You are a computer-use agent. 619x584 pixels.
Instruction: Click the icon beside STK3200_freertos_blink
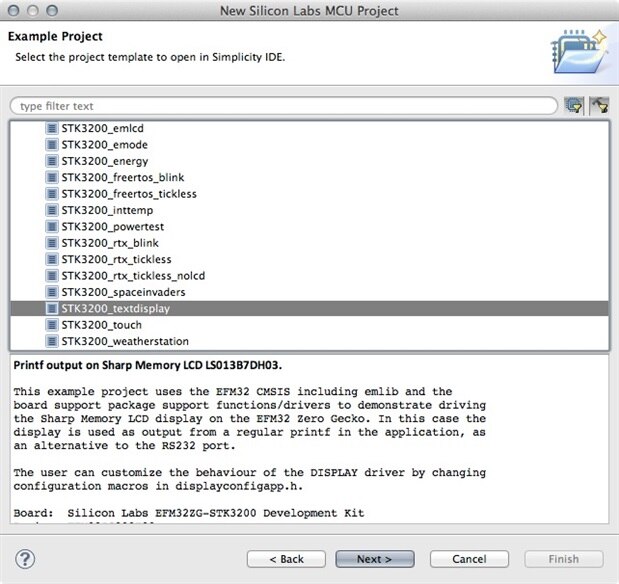click(x=51, y=178)
